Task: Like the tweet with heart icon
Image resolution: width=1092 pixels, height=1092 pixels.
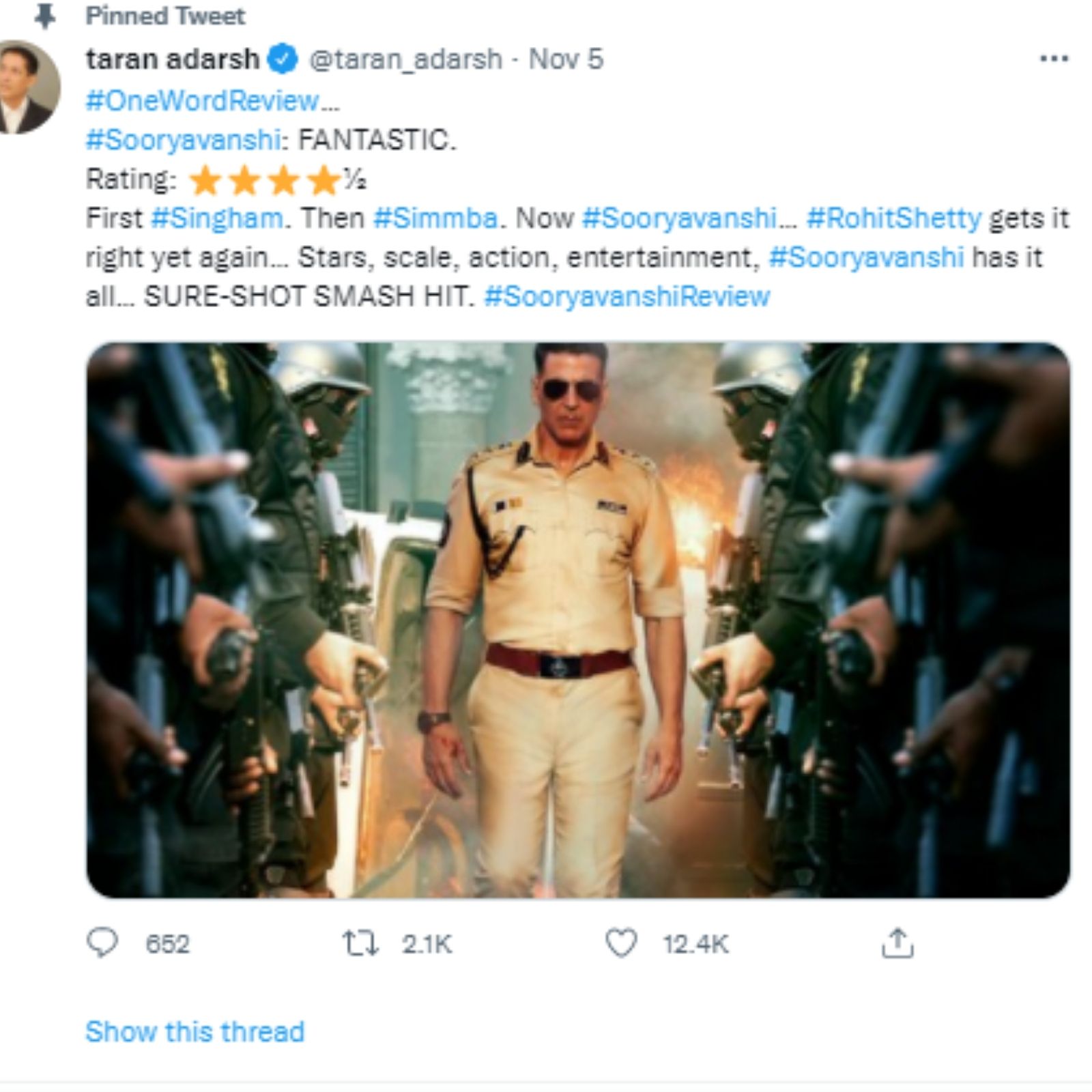Action: pyautogui.click(x=621, y=943)
